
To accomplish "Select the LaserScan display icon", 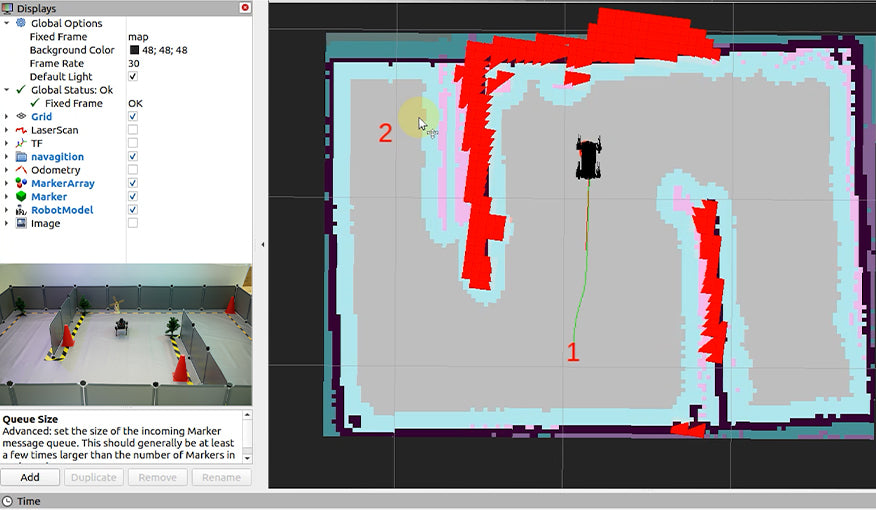I will point(21,130).
